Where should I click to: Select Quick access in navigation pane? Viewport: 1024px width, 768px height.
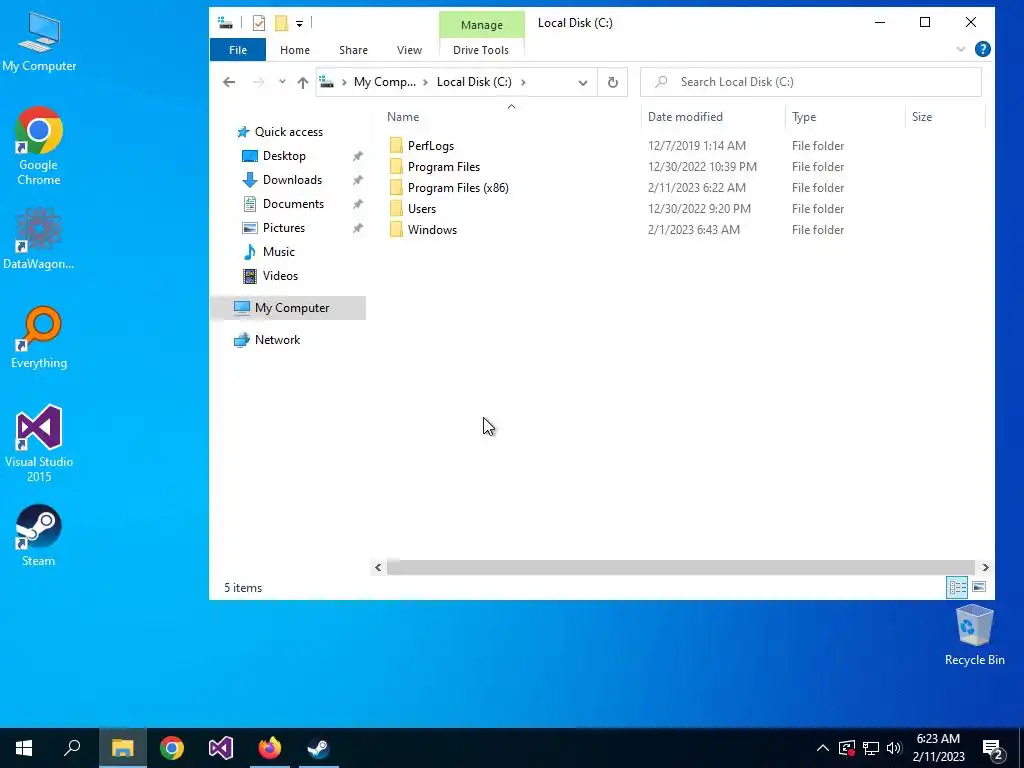click(x=289, y=132)
